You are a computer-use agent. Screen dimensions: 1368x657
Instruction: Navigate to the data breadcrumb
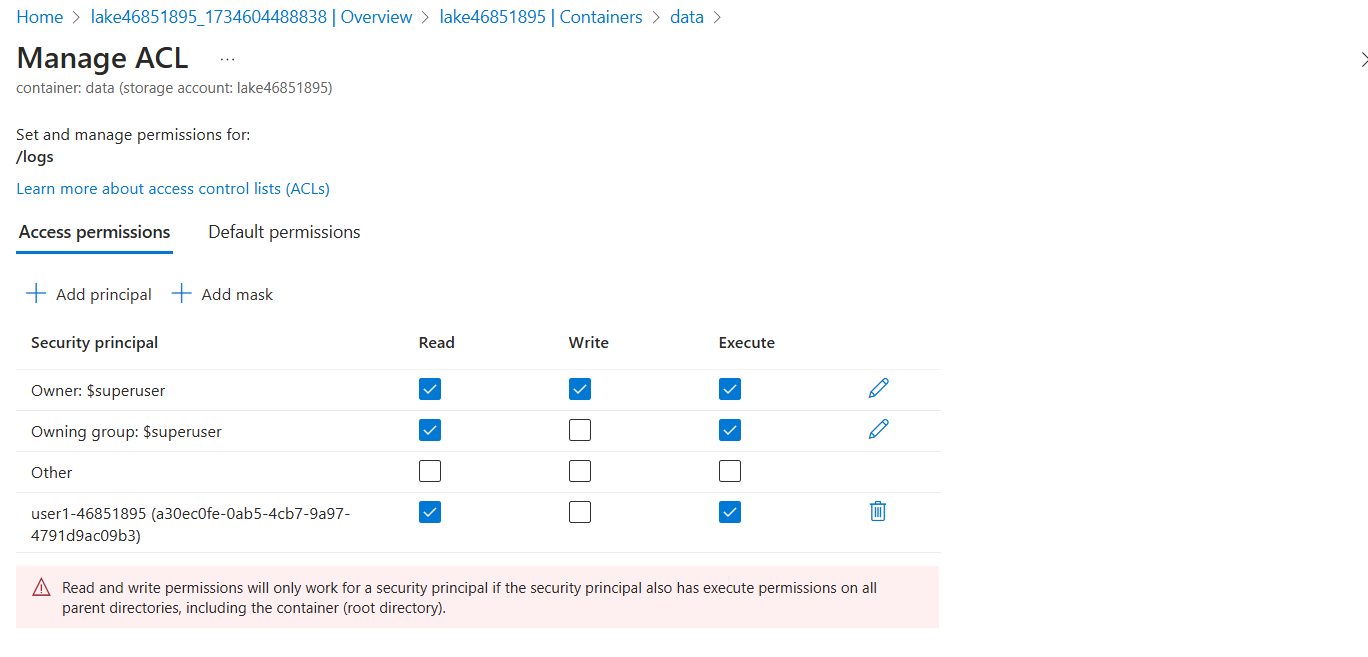click(x=687, y=17)
